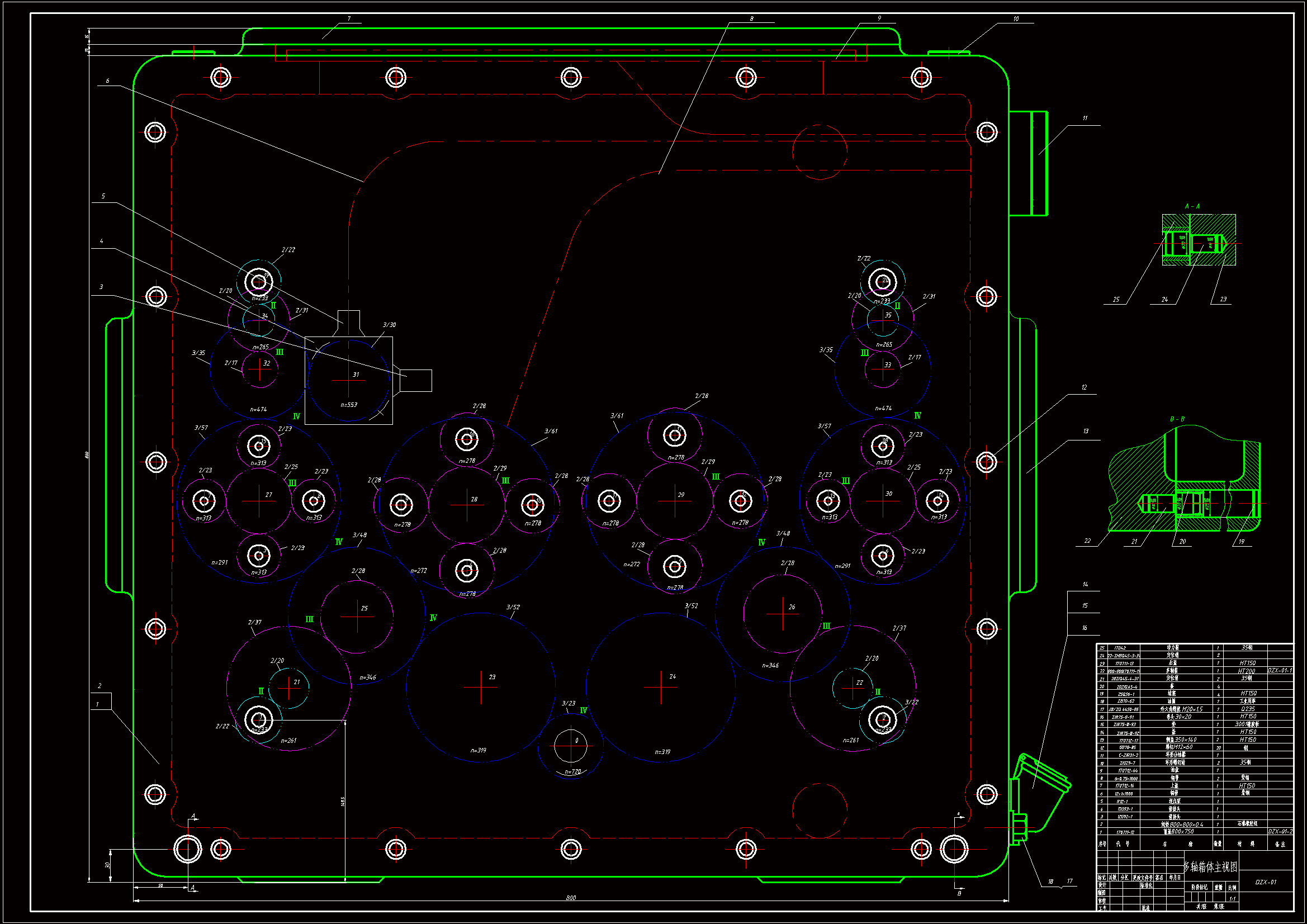Select the 外六角螺塞 M20×1.5 part name
The width and height of the screenshot is (1307, 924).
tap(1182, 709)
